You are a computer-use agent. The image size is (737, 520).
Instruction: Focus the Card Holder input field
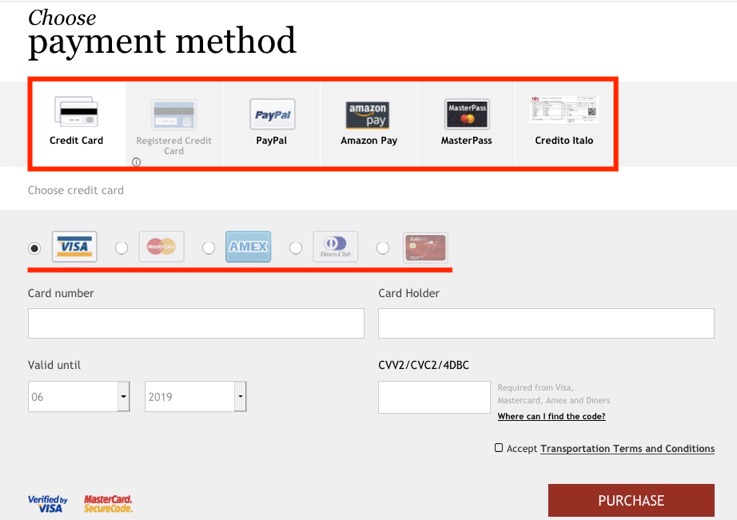[x=546, y=323]
